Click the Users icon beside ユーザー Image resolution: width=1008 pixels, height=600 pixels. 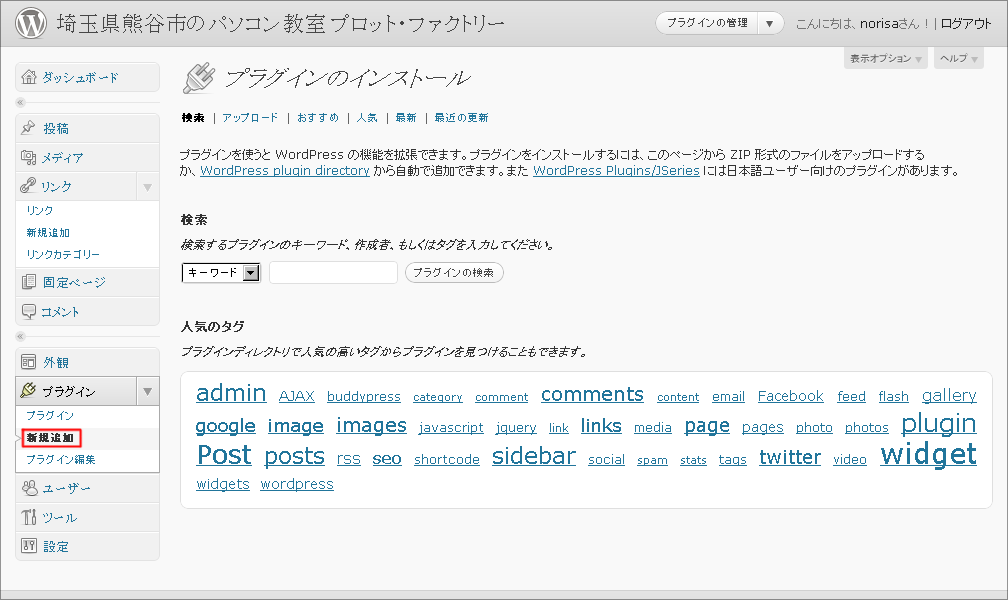pyautogui.click(x=29, y=488)
